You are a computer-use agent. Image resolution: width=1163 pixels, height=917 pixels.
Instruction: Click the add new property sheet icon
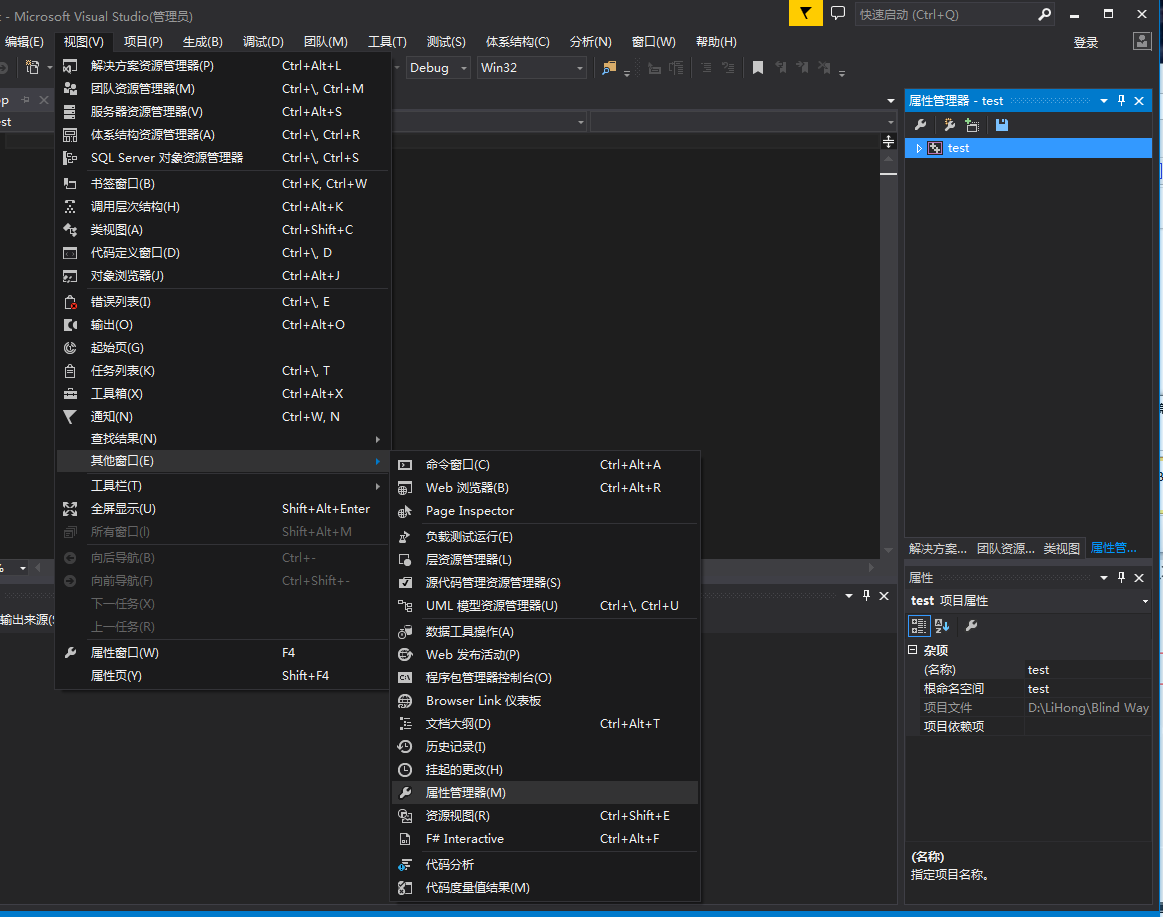click(x=949, y=125)
